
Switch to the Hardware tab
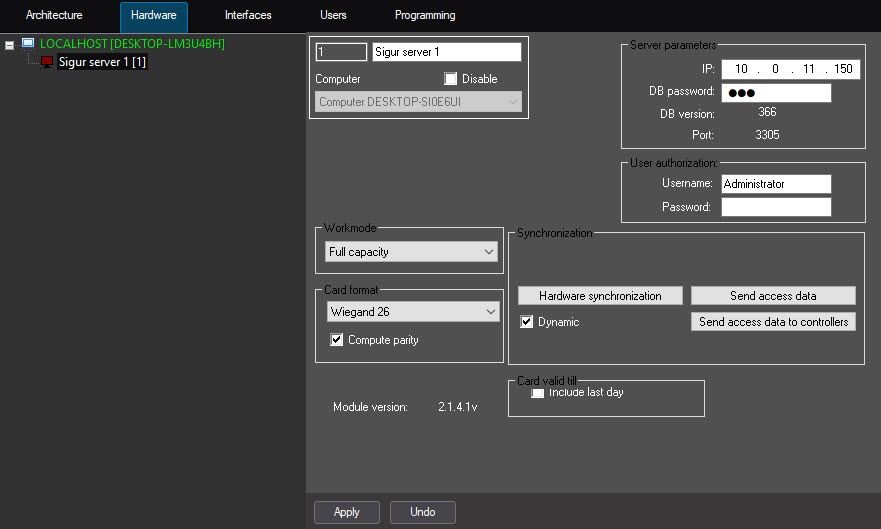[x=153, y=16]
